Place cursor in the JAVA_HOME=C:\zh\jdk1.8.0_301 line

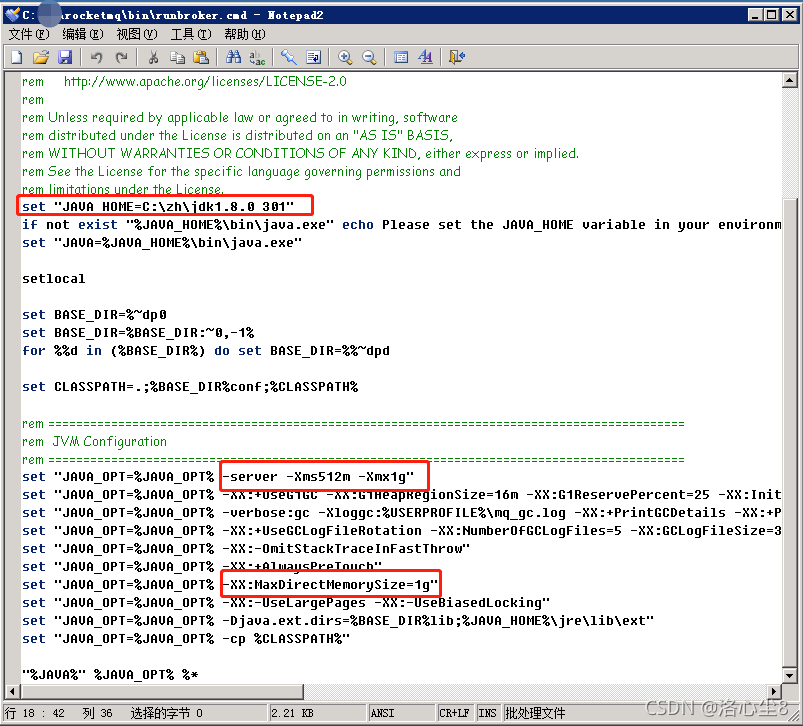[x=158, y=207]
